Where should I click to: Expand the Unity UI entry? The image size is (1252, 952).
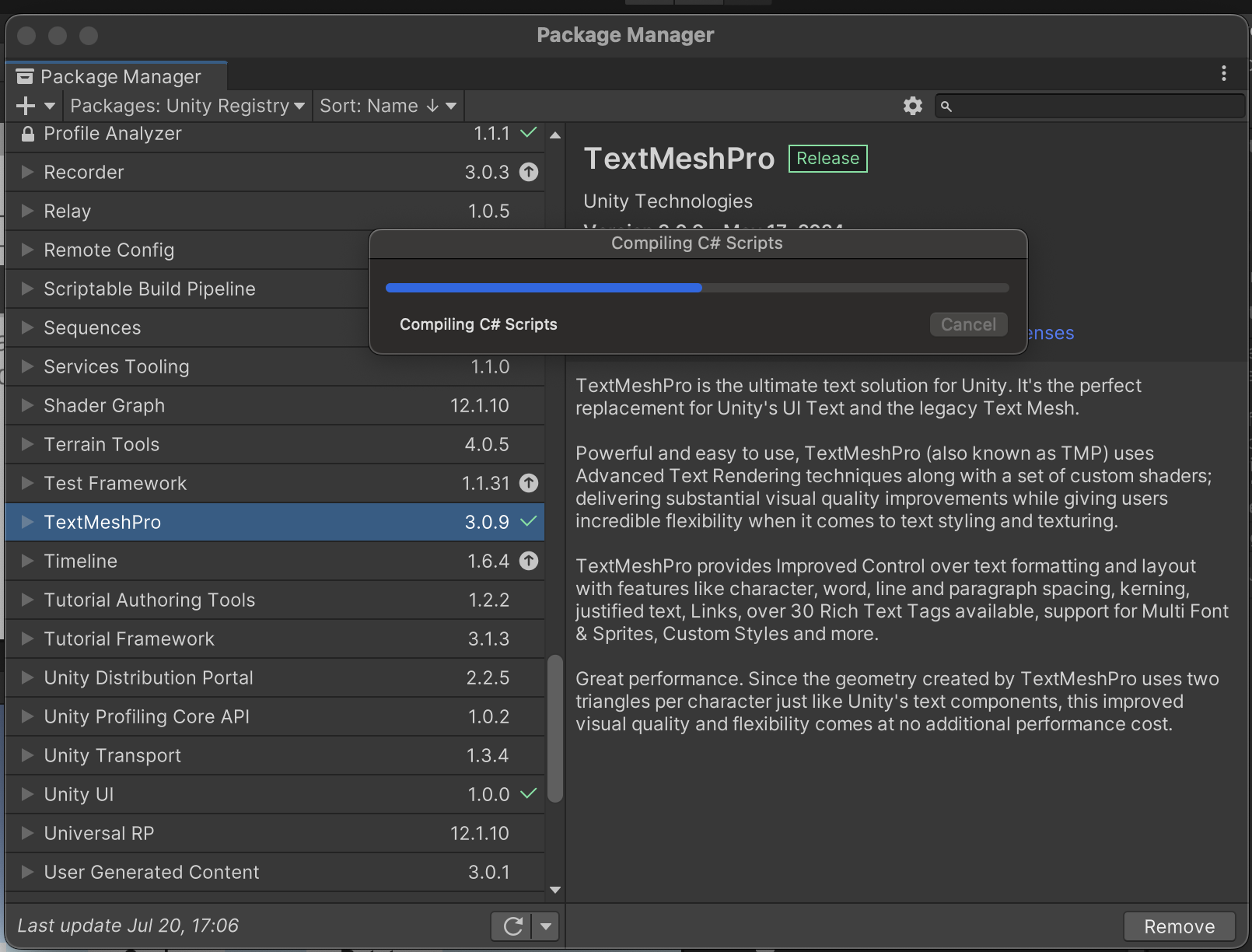[27, 794]
